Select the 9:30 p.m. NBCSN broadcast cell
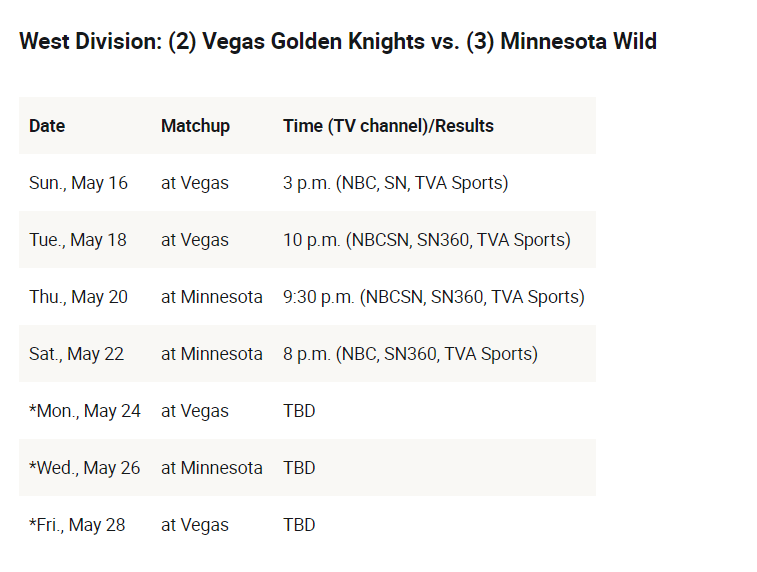The width and height of the screenshot is (757, 572). [x=434, y=297]
